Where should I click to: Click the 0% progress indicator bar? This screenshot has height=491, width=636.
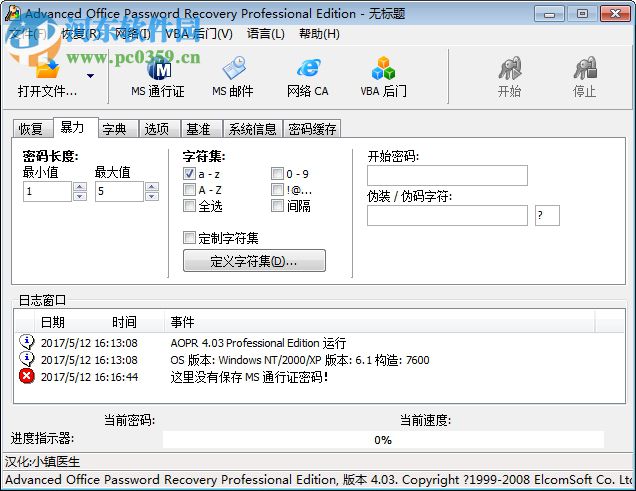[x=383, y=440]
